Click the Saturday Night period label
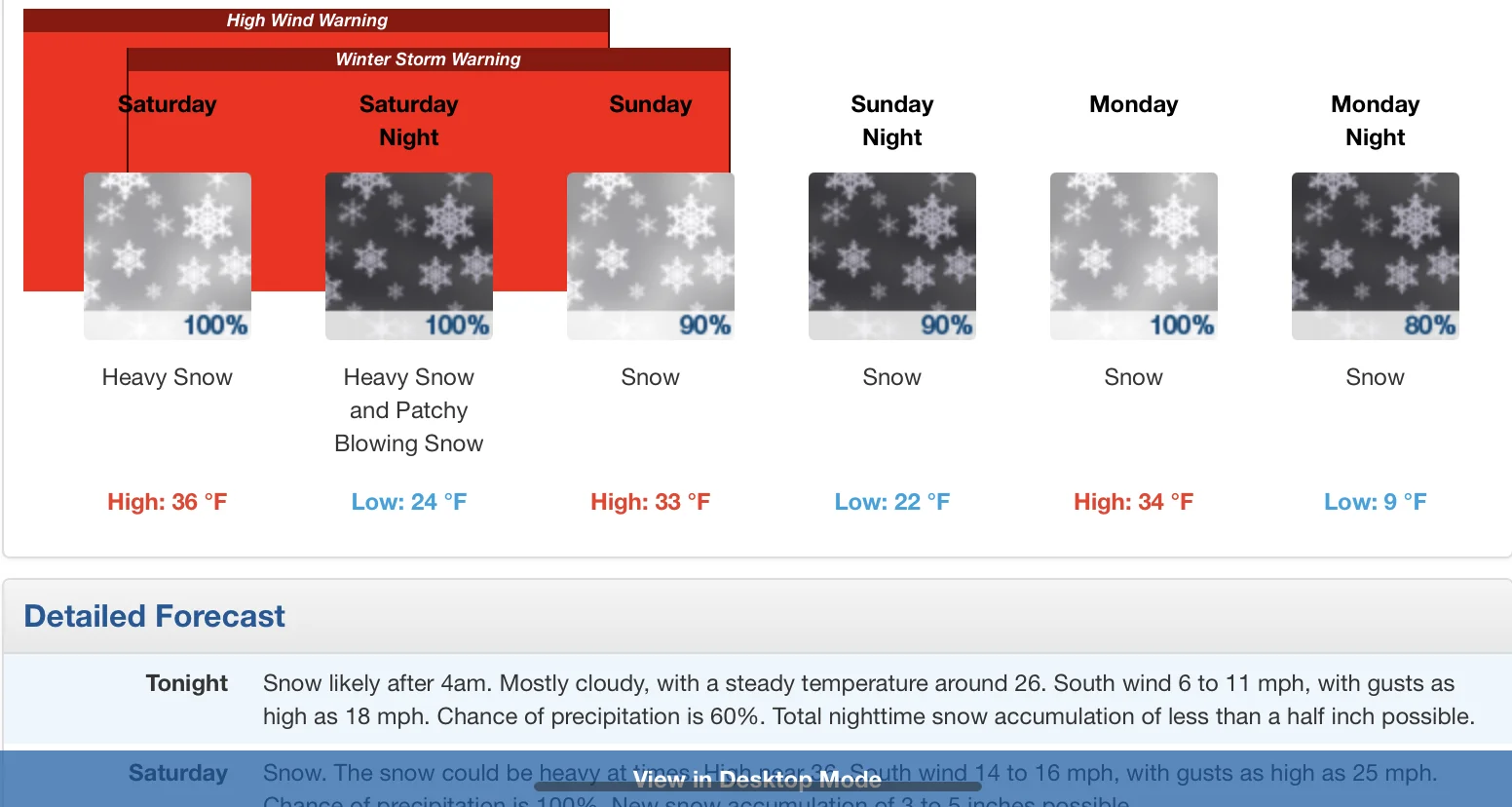 click(409, 121)
